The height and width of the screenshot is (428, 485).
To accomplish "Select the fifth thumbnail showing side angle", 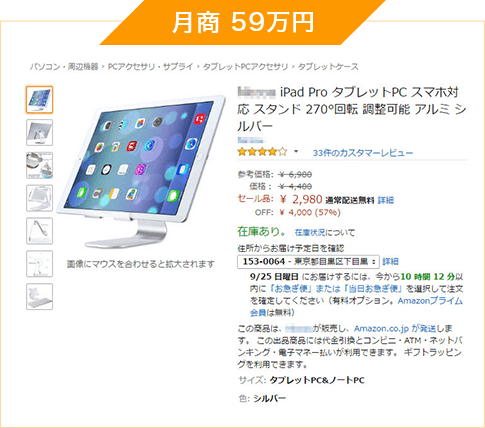I will (39, 231).
